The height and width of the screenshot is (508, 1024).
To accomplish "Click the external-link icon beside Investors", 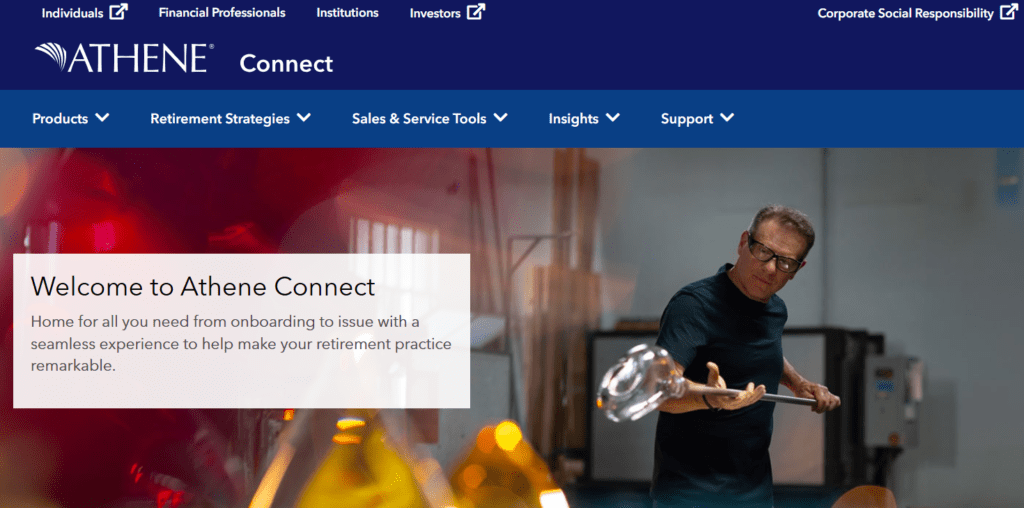I will (x=476, y=12).
